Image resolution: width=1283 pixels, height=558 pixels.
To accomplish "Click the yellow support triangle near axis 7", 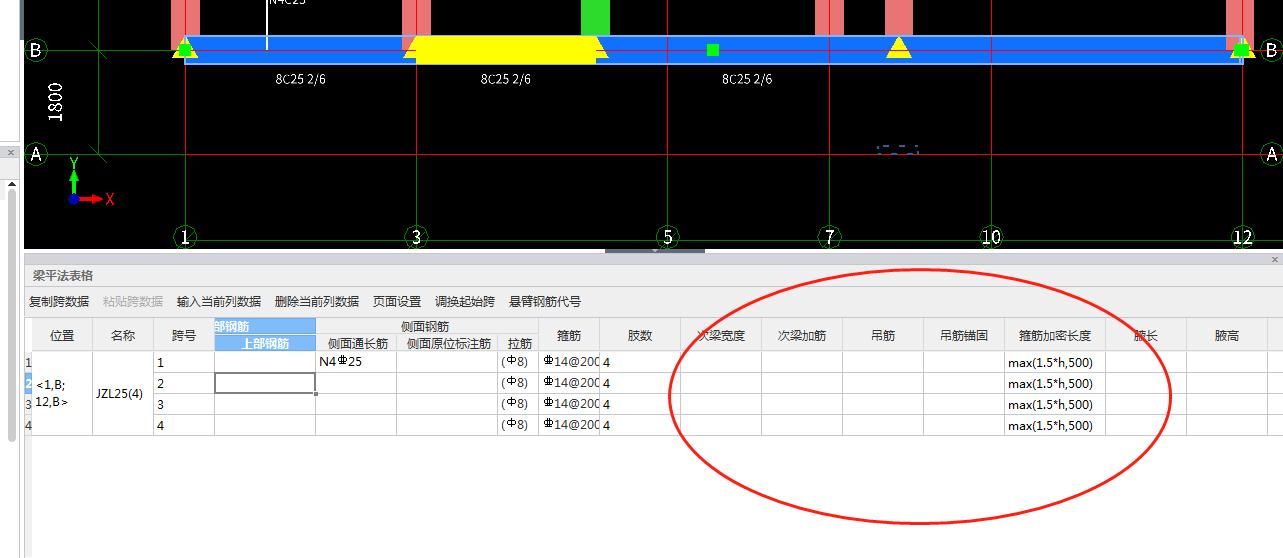I will 898,47.
